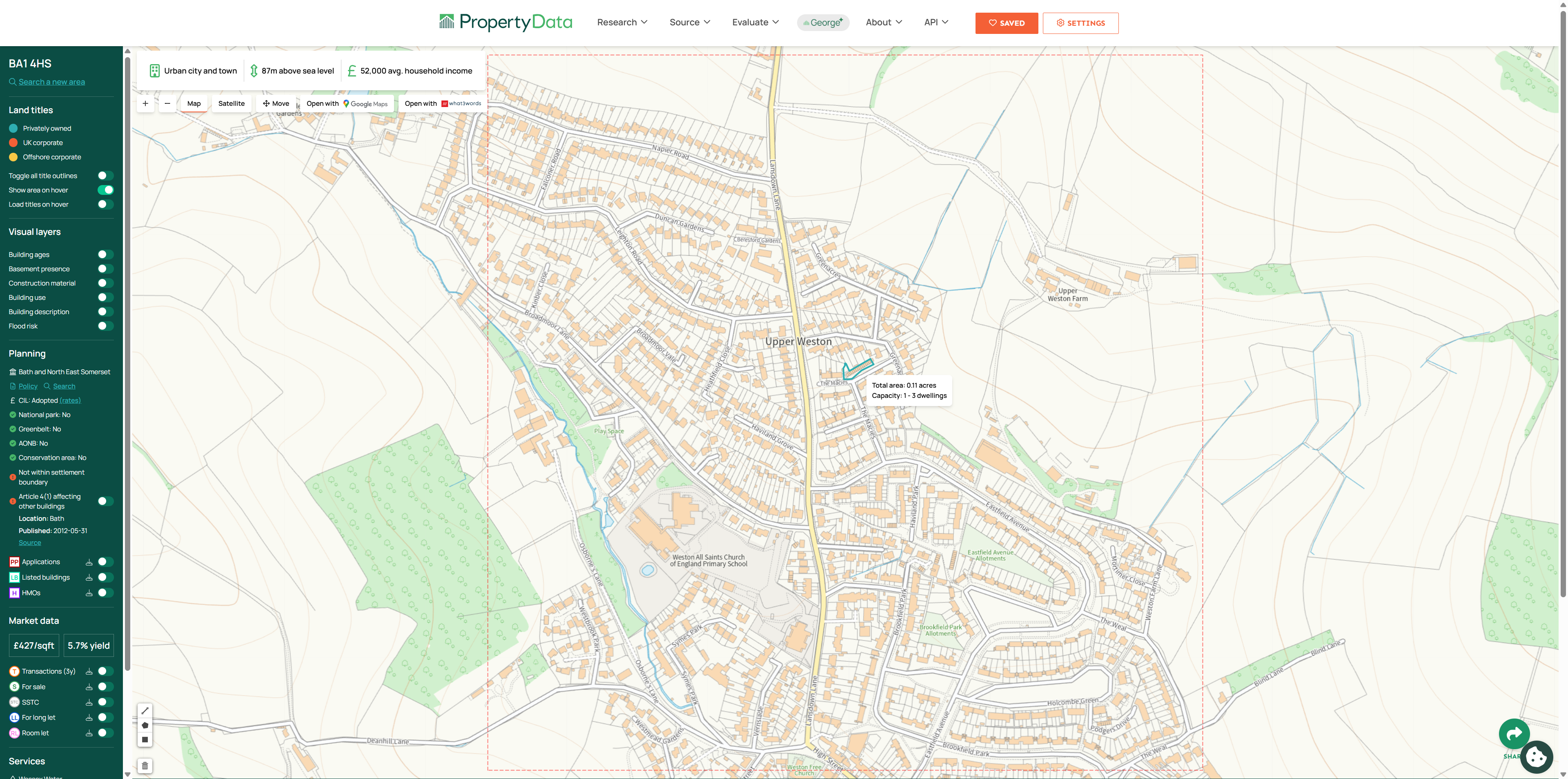Screen dimensions: 1568x779
Task: Open Search a new area link
Action: click(52, 82)
